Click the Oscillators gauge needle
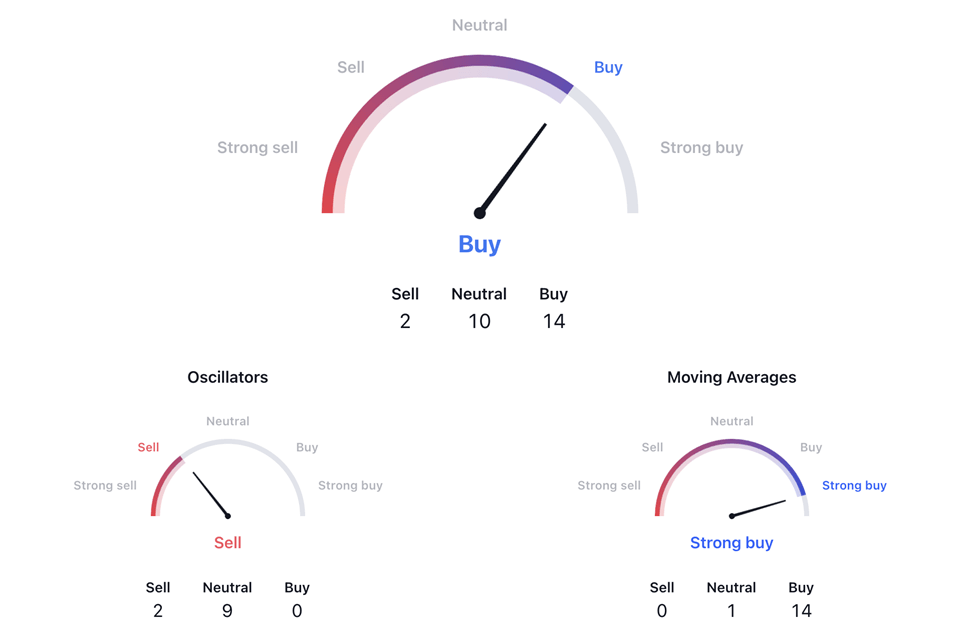This screenshot has height=640, width=975. pos(211,495)
